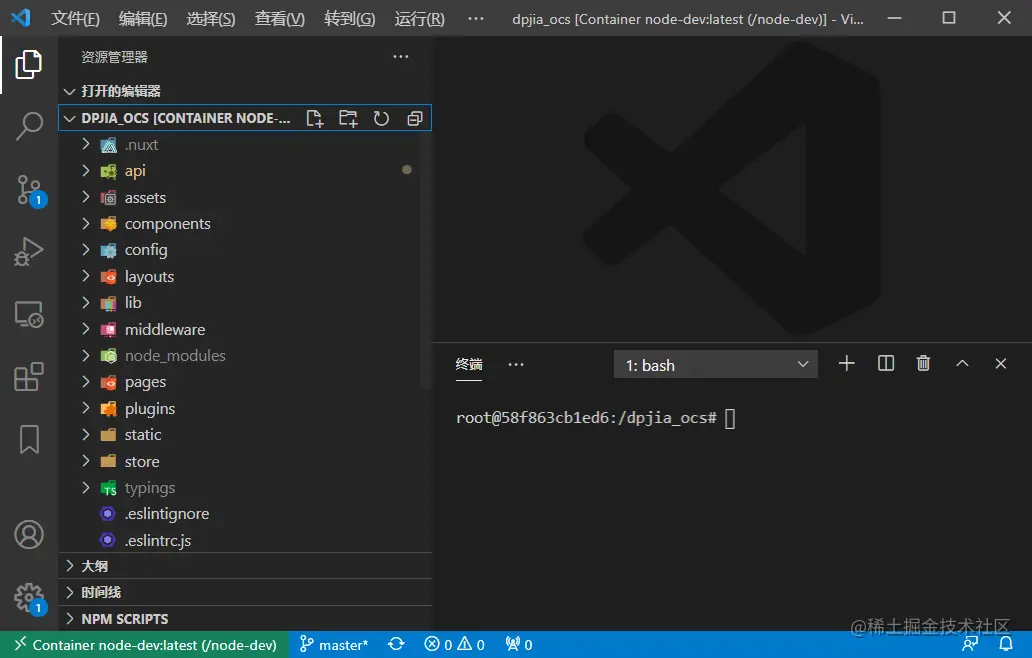Image resolution: width=1032 pixels, height=658 pixels.
Task: Expand the node_modules folder
Action: (x=245, y=355)
